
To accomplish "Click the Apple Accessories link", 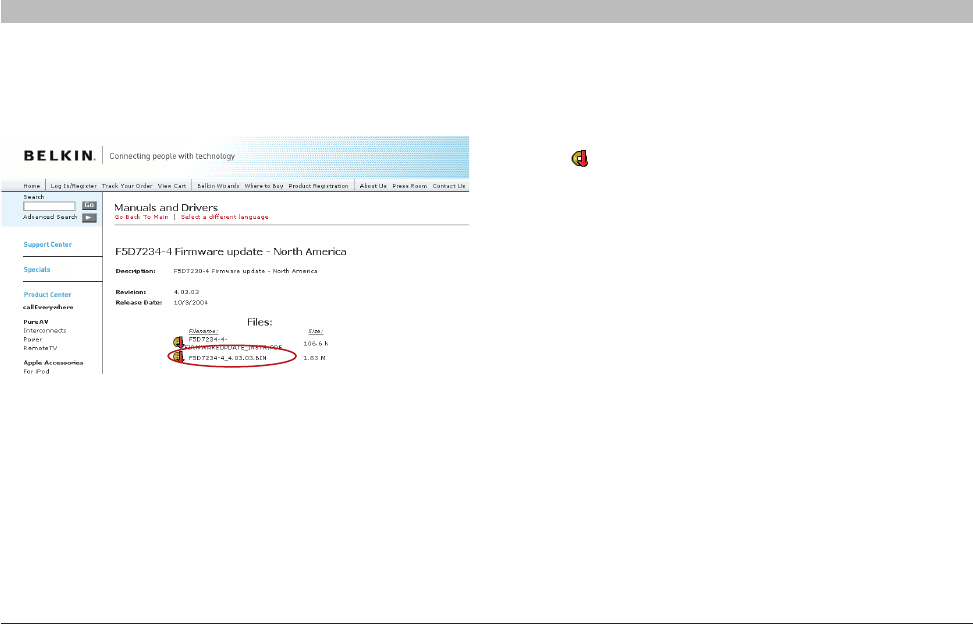I will pos(53,363).
